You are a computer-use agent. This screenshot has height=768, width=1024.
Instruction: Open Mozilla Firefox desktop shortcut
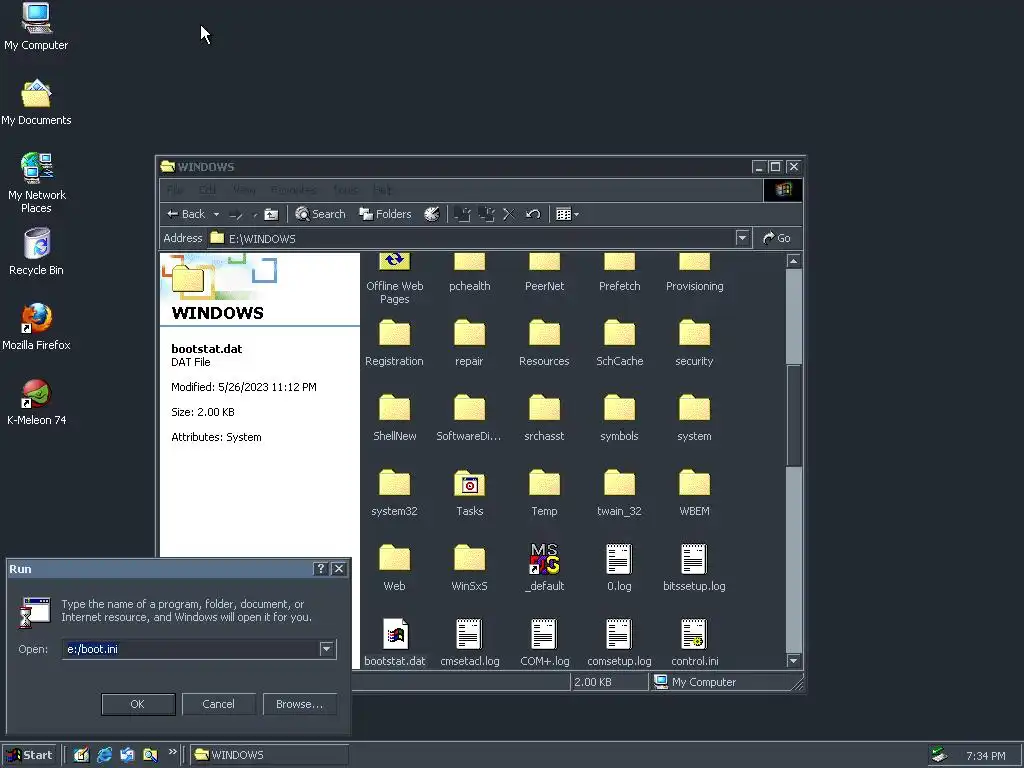pyautogui.click(x=36, y=326)
